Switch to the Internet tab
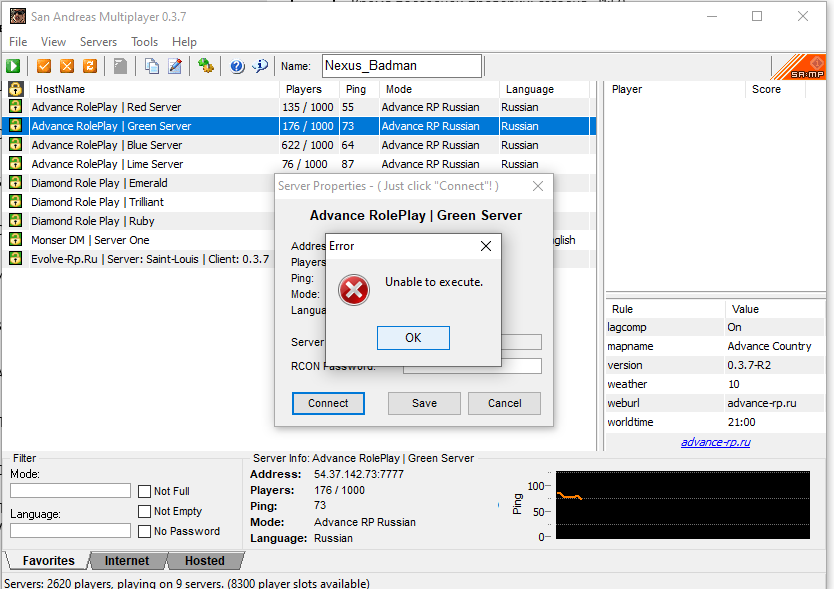The height and width of the screenshot is (589, 834). [127, 561]
